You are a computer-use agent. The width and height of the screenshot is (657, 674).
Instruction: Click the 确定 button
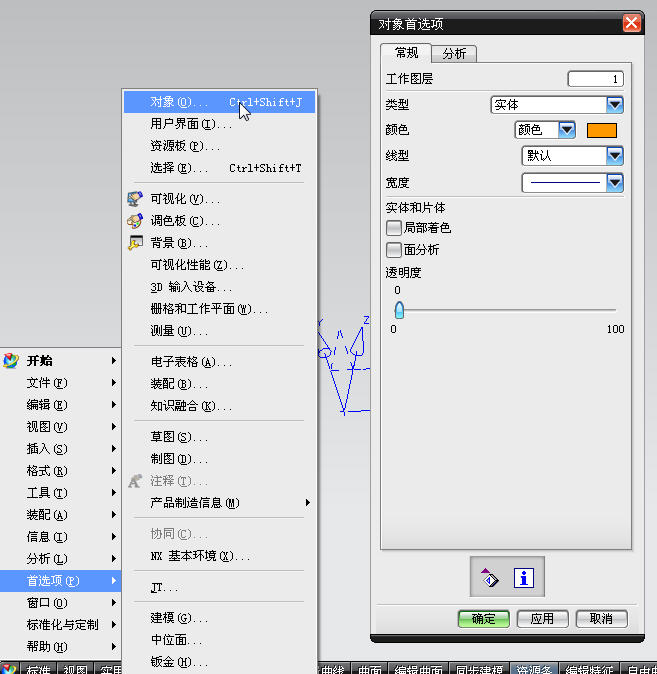tap(484, 619)
